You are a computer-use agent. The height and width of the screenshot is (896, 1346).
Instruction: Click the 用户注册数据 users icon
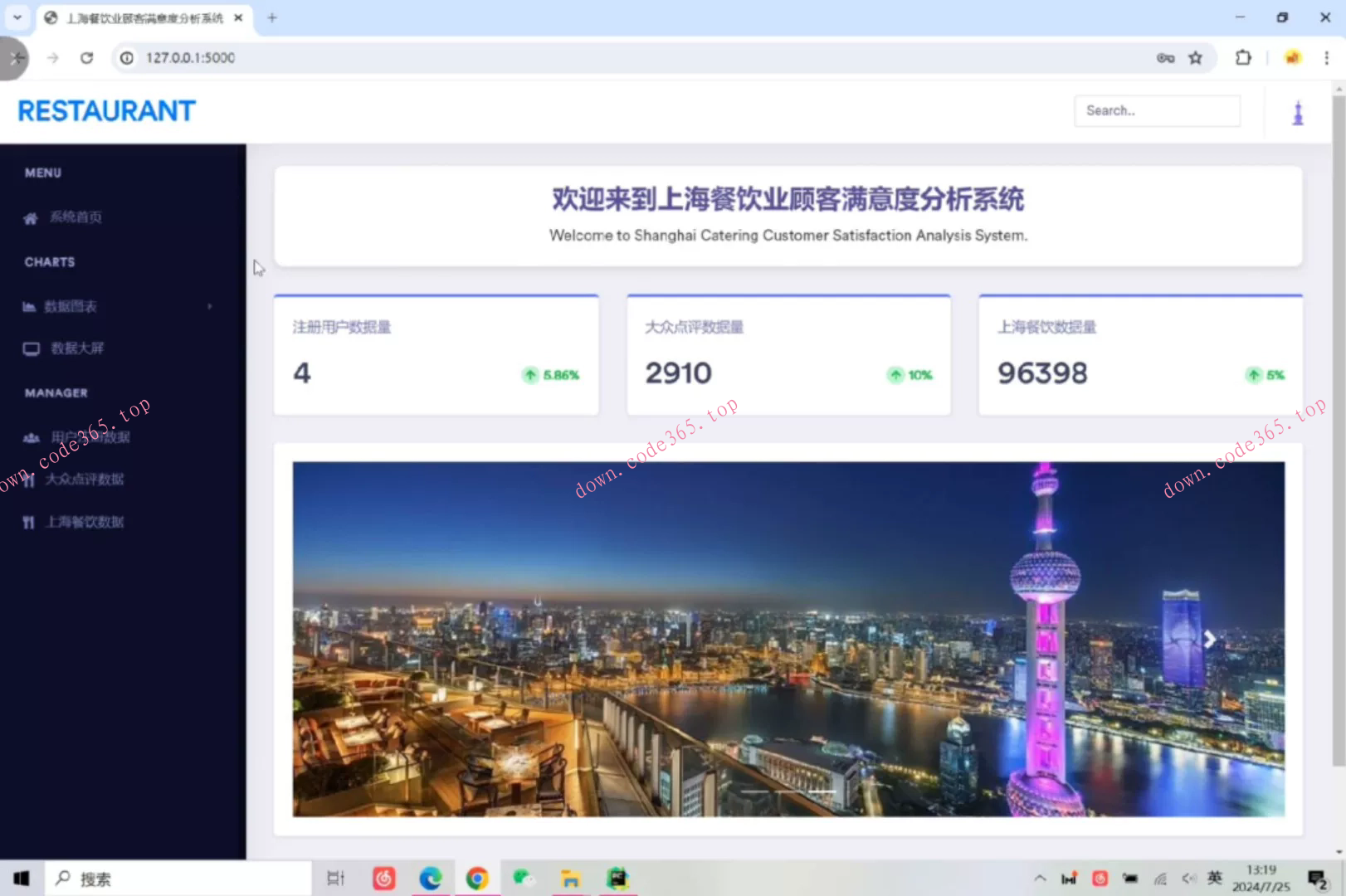coord(31,437)
